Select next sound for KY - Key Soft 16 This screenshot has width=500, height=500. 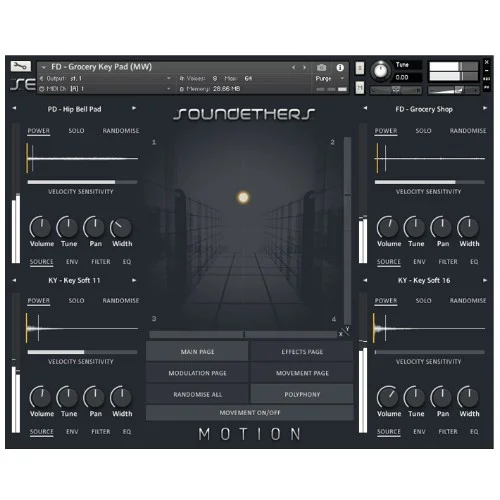coord(485,280)
